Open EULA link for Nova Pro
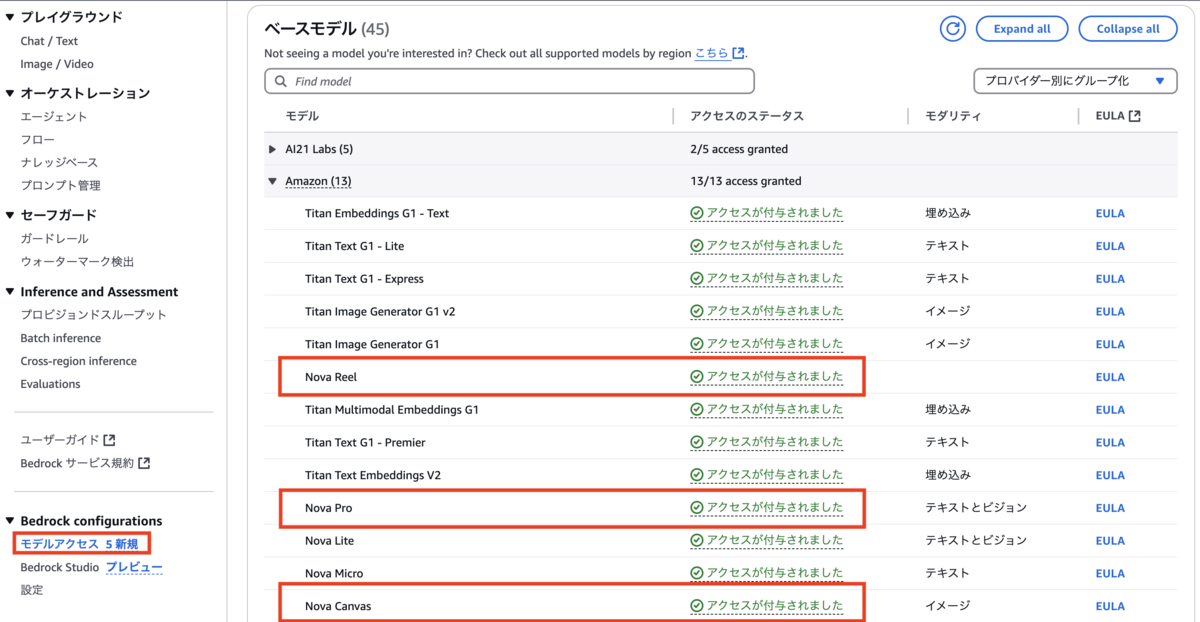 pos(1110,508)
